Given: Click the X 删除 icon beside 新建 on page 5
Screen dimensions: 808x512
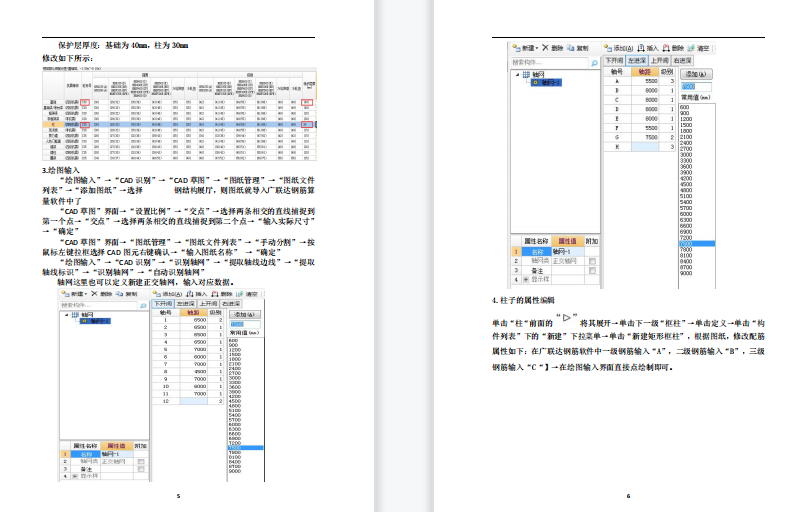Looking at the screenshot, I should [x=94, y=294].
